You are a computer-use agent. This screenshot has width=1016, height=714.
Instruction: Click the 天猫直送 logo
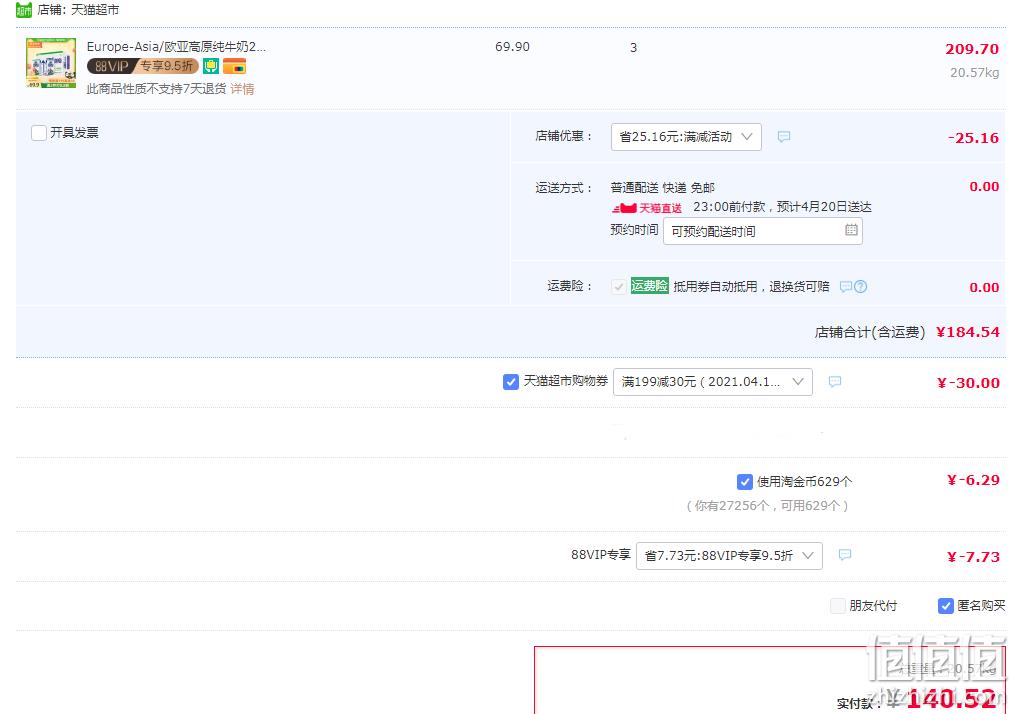pos(647,208)
